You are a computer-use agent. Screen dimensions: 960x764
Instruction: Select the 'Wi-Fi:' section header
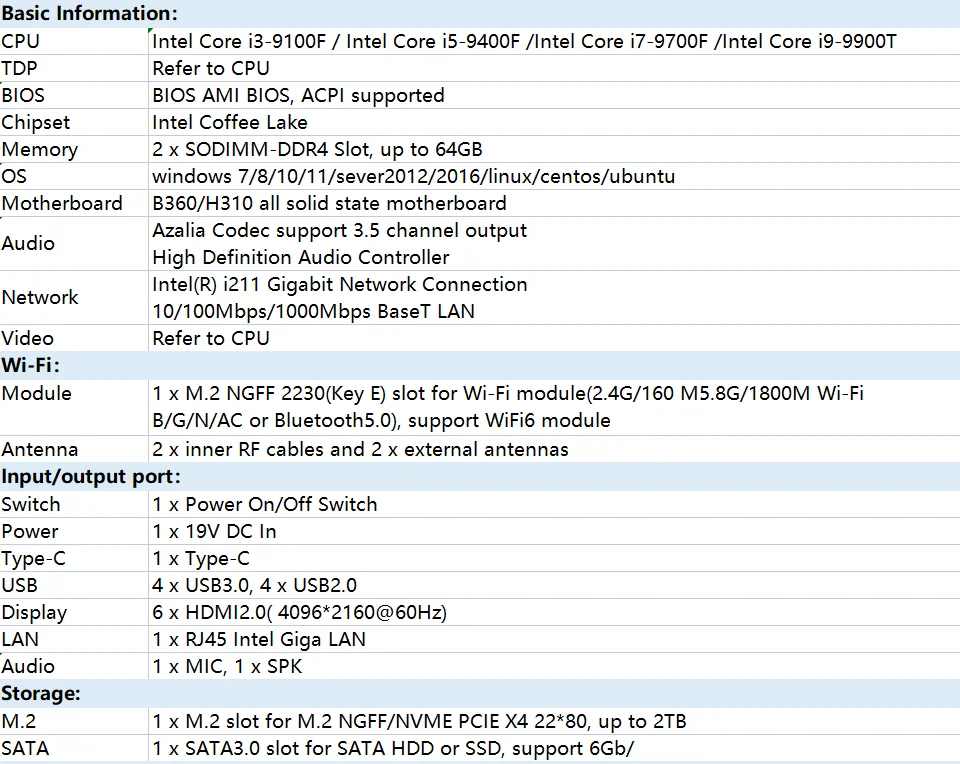[x=480, y=365]
